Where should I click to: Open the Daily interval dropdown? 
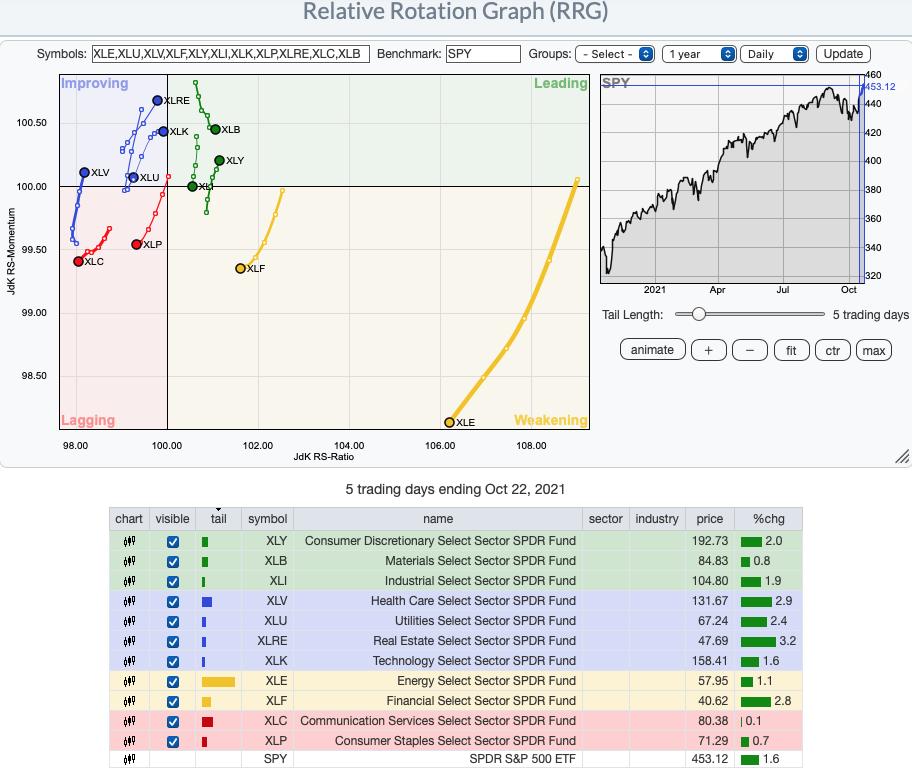click(774, 54)
